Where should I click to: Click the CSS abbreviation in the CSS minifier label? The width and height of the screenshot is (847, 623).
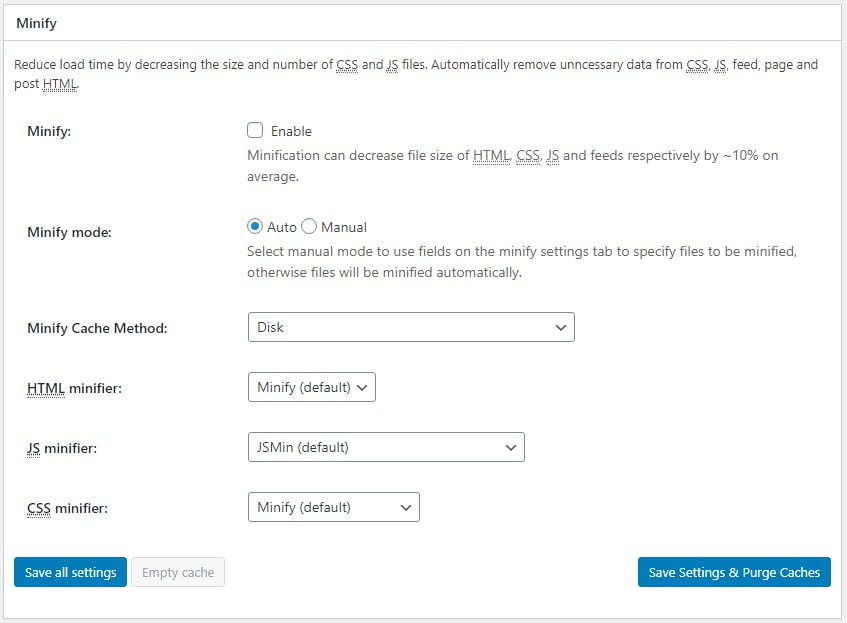(38, 507)
